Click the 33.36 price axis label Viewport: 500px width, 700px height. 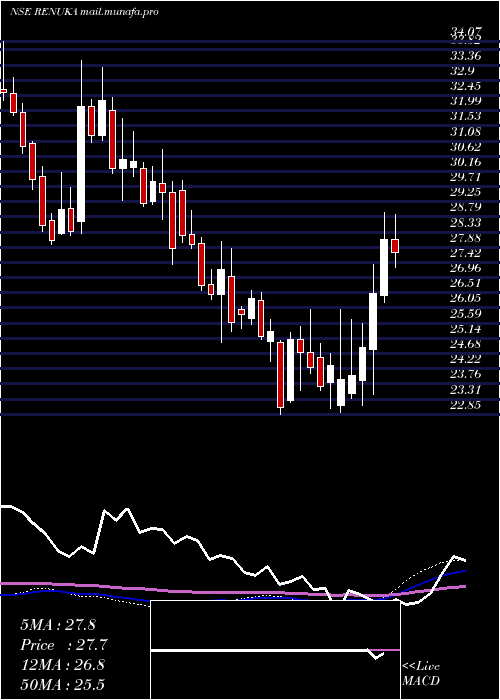[466, 56]
